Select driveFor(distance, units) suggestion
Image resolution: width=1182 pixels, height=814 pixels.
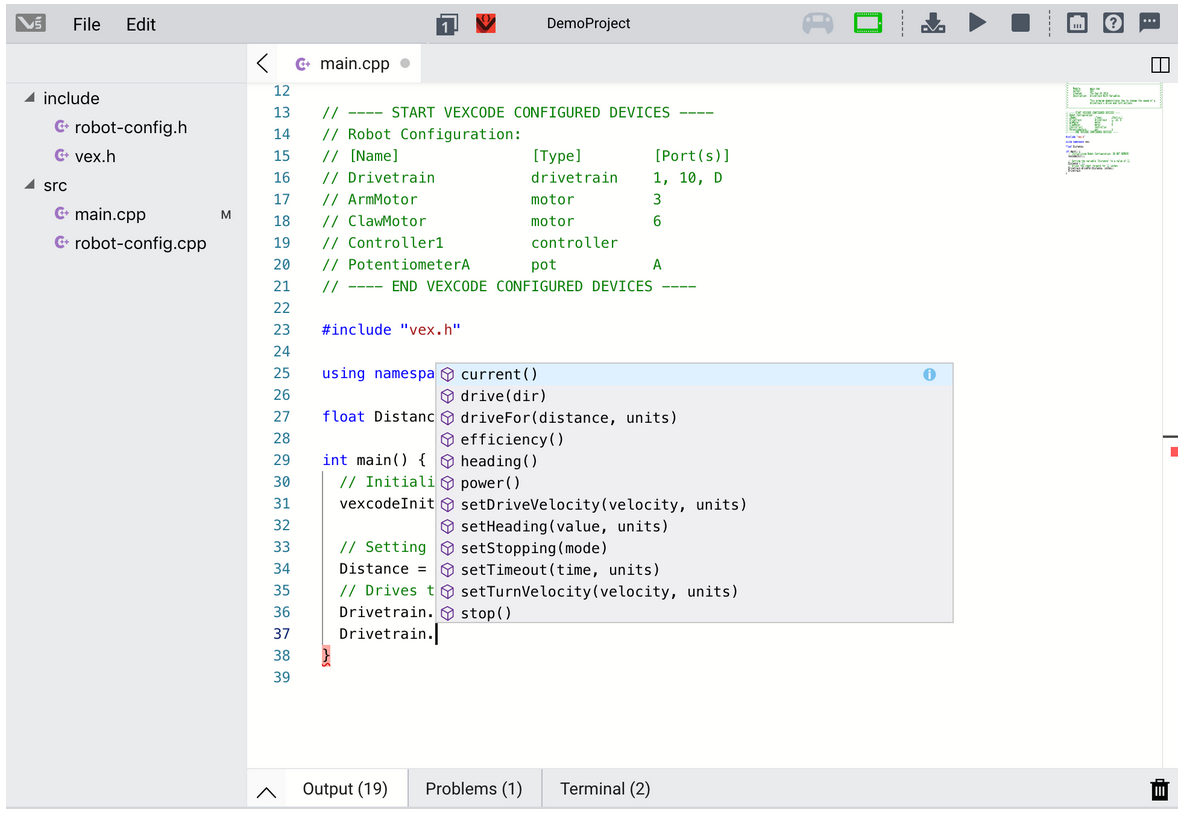pos(568,418)
